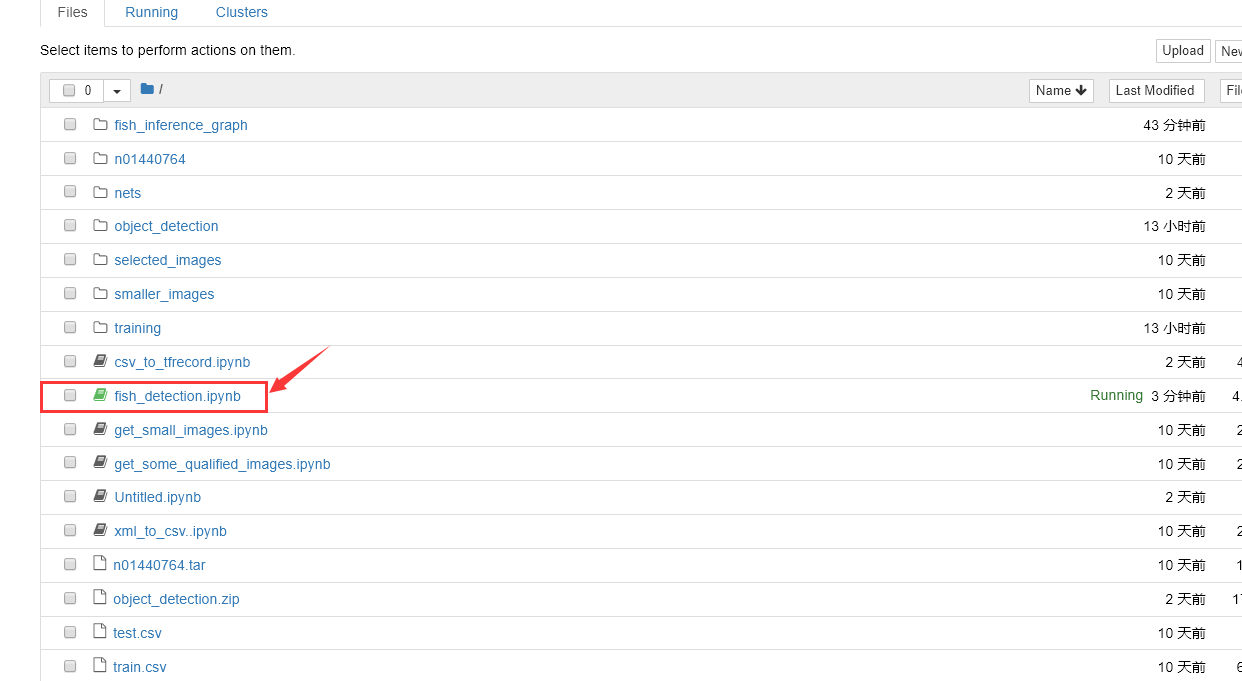Check the fish_inference_graph row checkbox
Screen dimensions: 1242x681
(x=70, y=125)
